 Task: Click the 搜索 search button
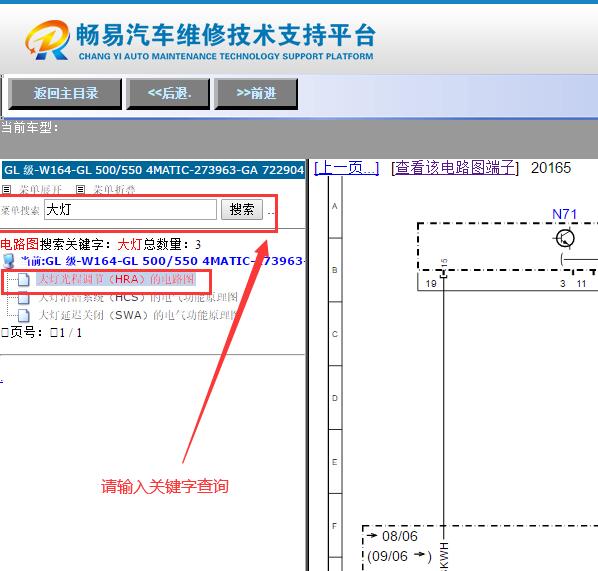point(242,209)
